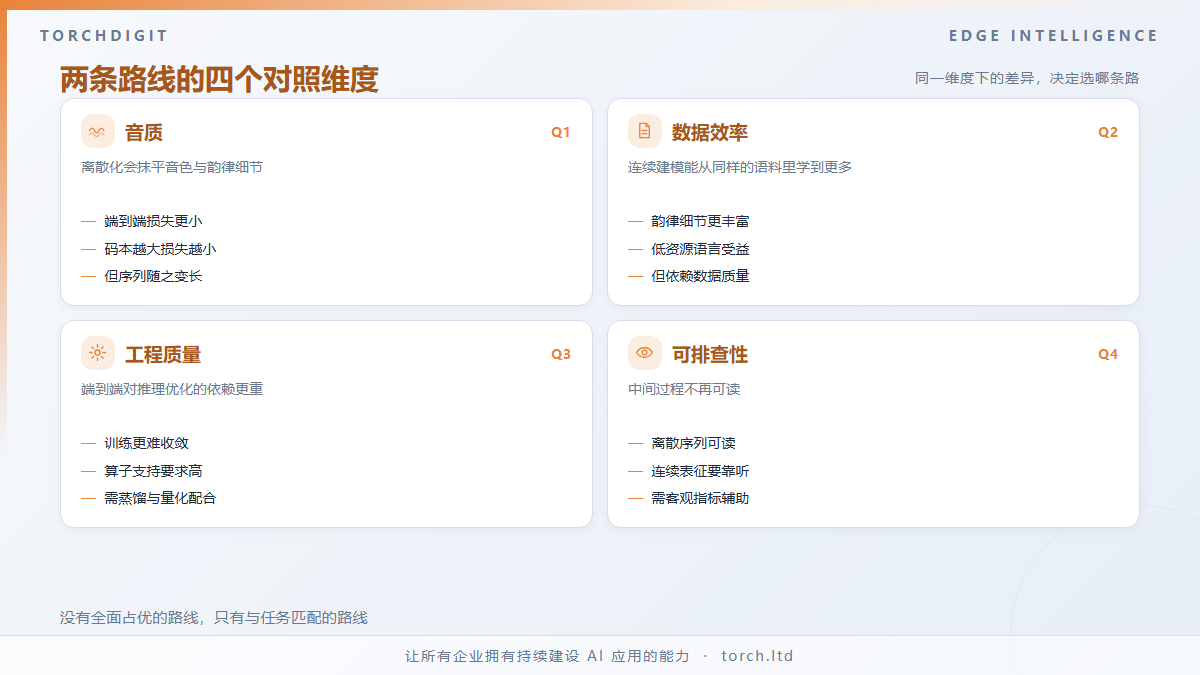Image resolution: width=1200 pixels, height=675 pixels.
Task: Click bullet 需客观指标辅助
Action: pos(700,498)
